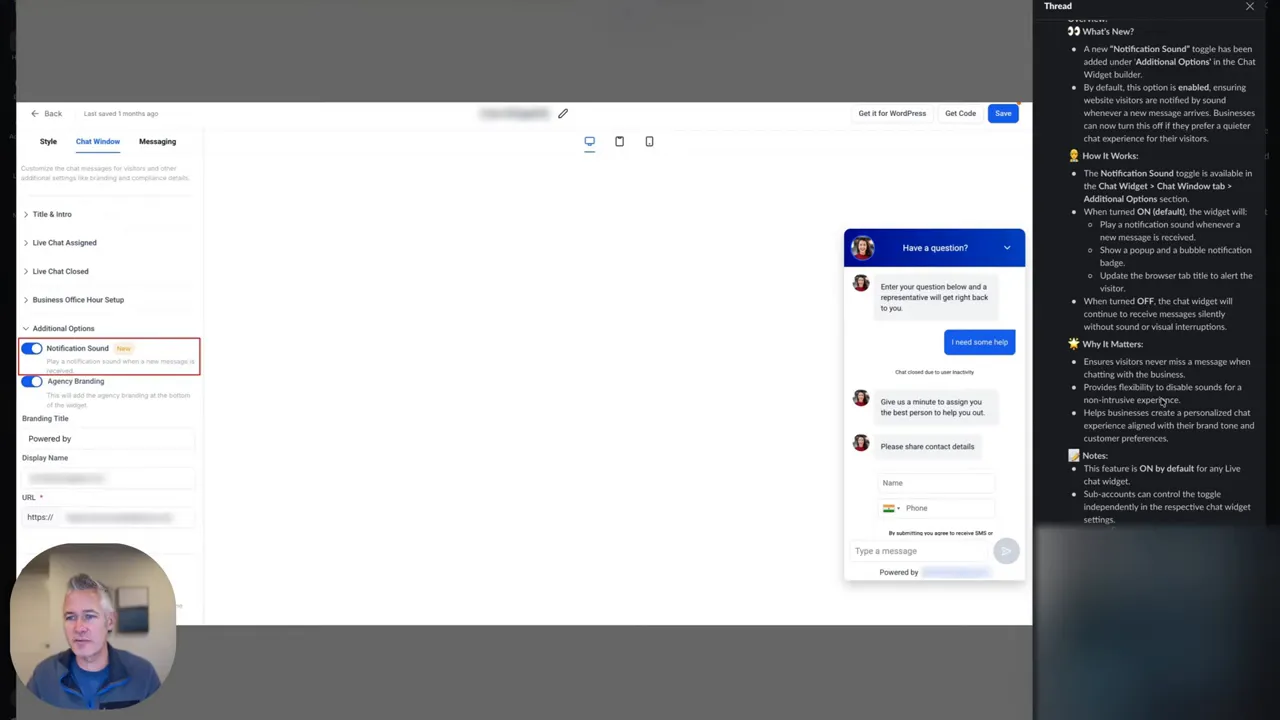Click the 'Notes:' heading in Thread
The height and width of the screenshot is (720, 1280).
[x=1094, y=456]
